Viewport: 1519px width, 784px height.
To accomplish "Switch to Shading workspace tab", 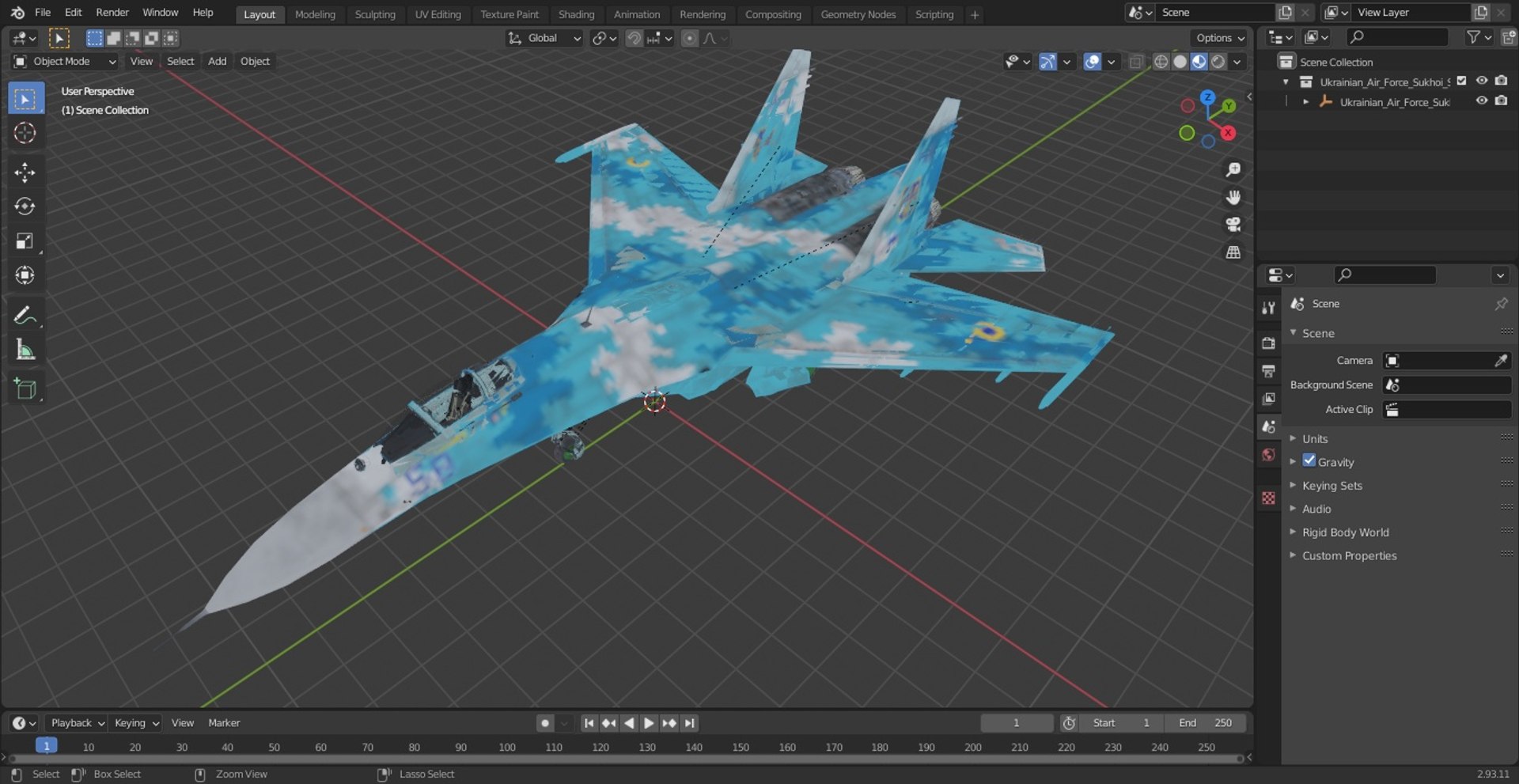I will tap(576, 14).
